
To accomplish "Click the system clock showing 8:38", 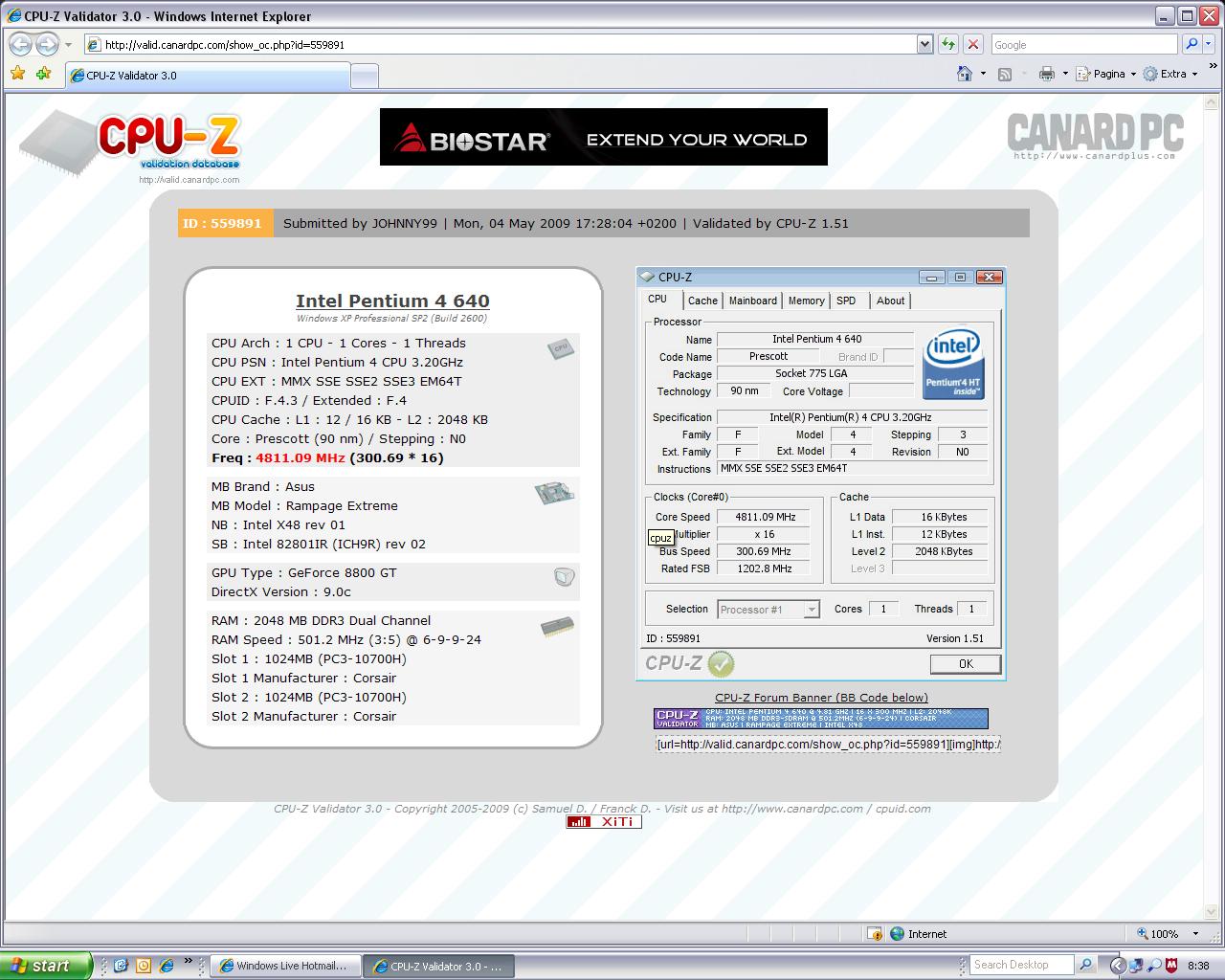I will point(1198,966).
